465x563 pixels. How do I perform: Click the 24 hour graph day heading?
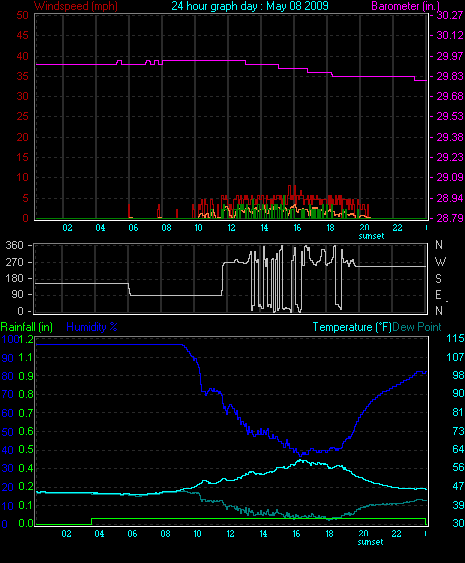pos(250,6)
